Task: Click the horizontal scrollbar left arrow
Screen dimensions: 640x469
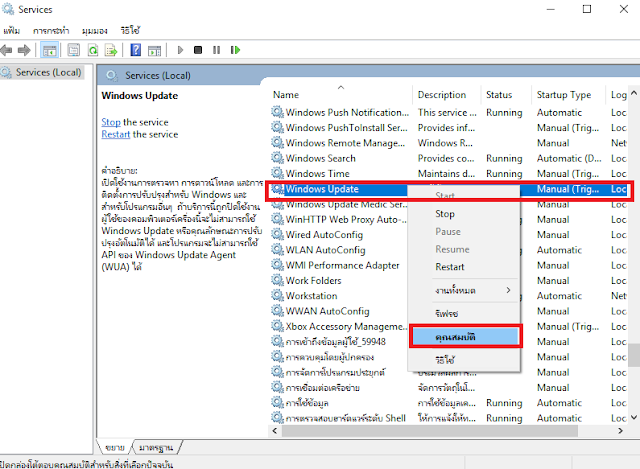Action: point(275,431)
